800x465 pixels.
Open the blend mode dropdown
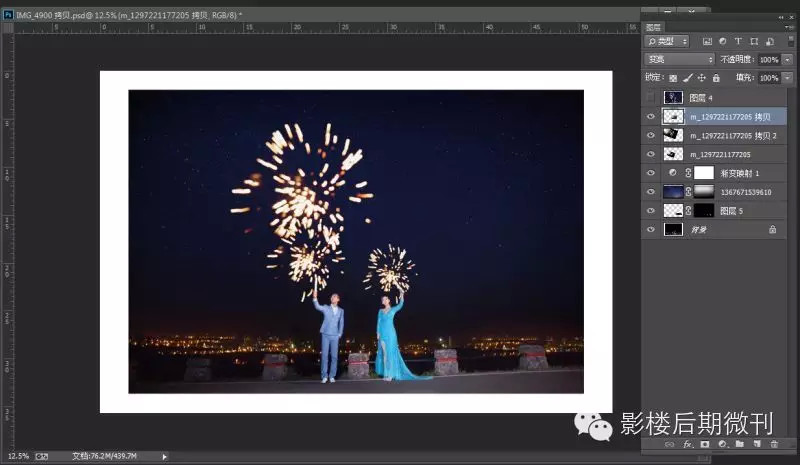tap(680, 60)
